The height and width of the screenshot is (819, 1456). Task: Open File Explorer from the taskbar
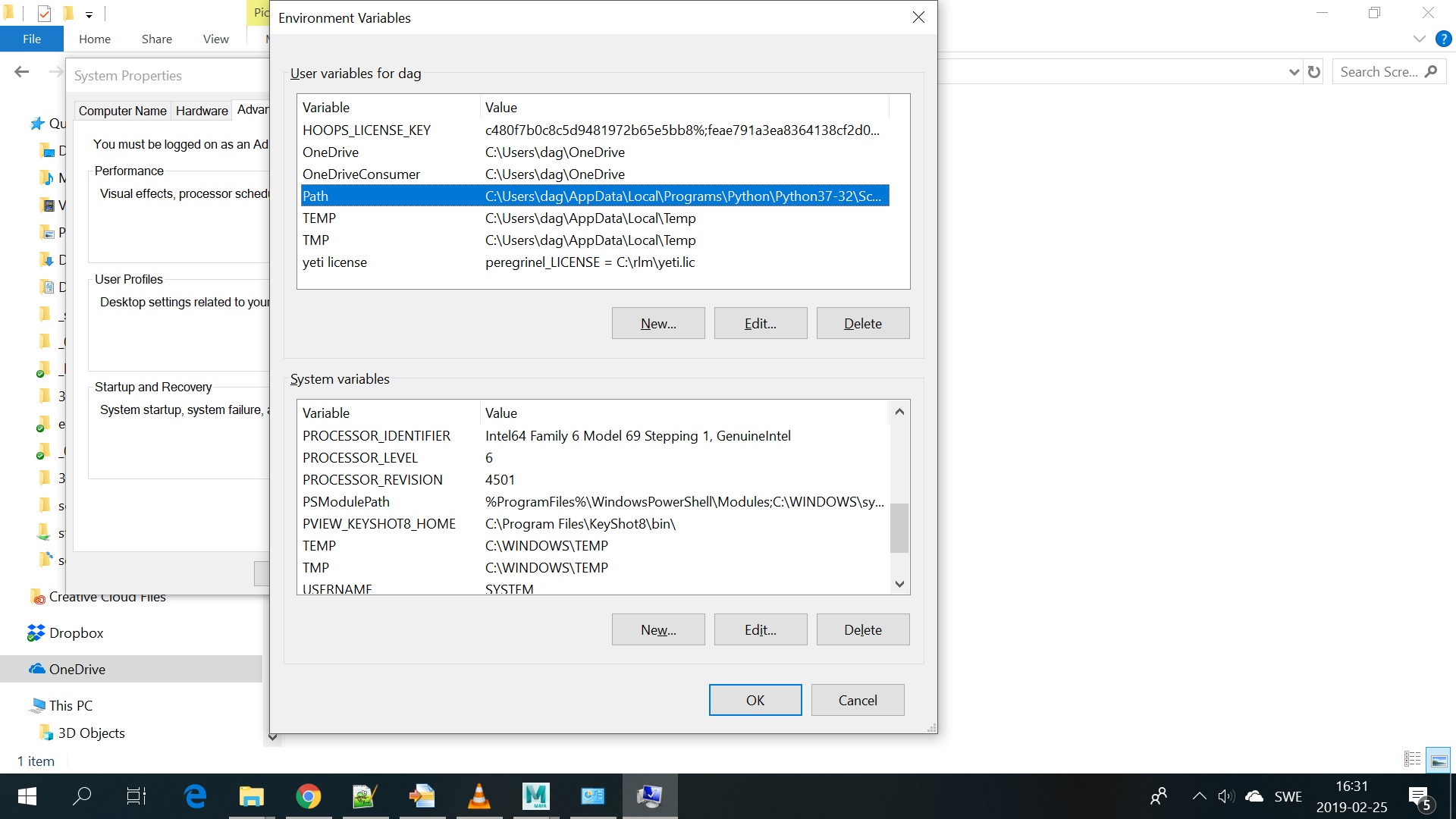click(x=251, y=796)
